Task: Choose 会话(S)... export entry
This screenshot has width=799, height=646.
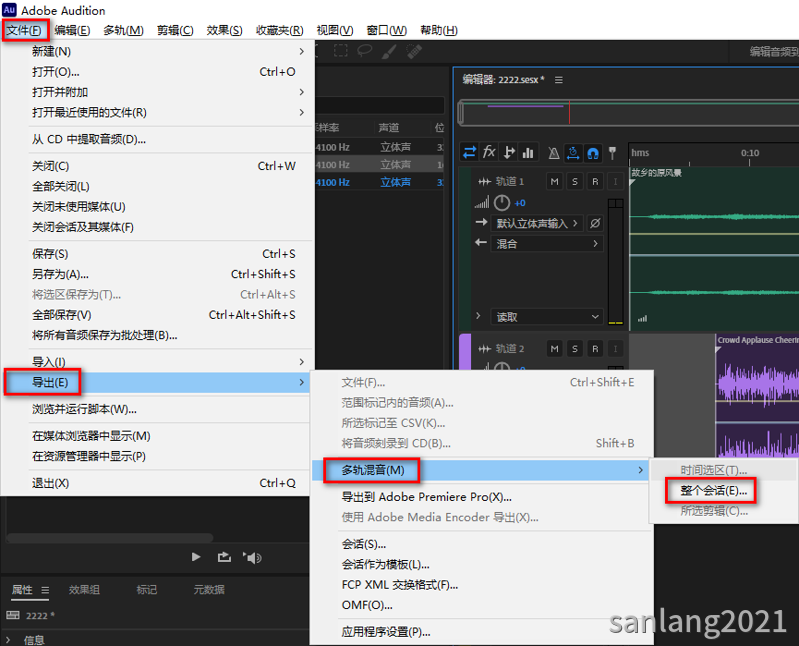Action: click(482, 544)
